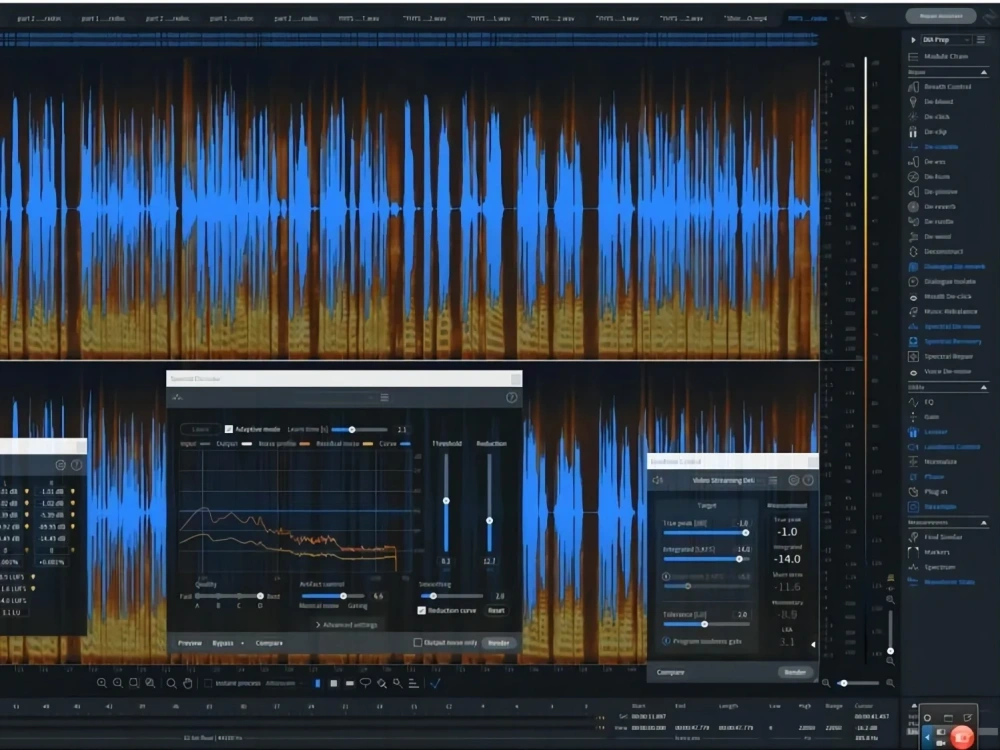
Task: Open help in Spectral De-noise window
Action: pos(511,397)
